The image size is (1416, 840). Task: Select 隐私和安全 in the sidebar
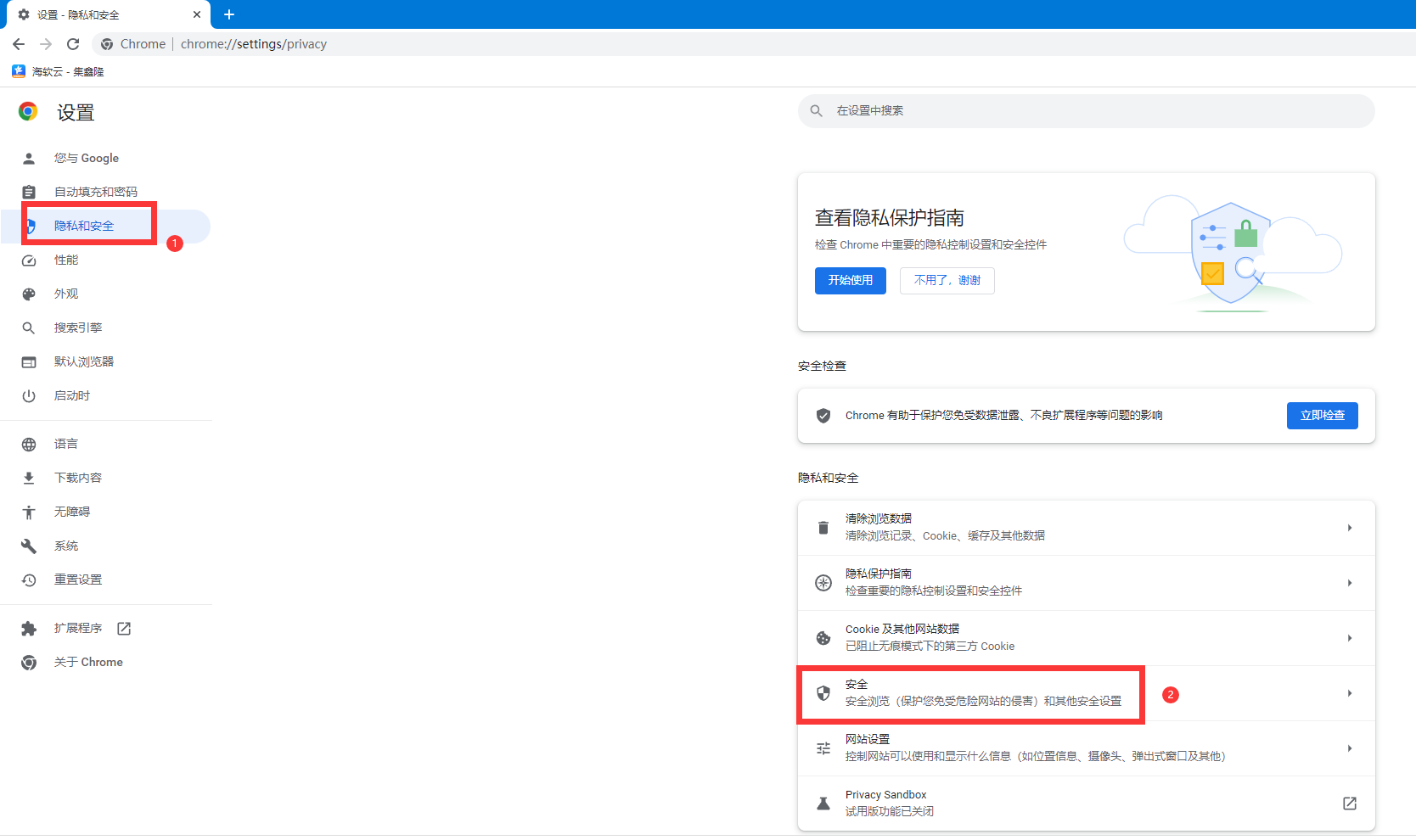tap(105, 227)
